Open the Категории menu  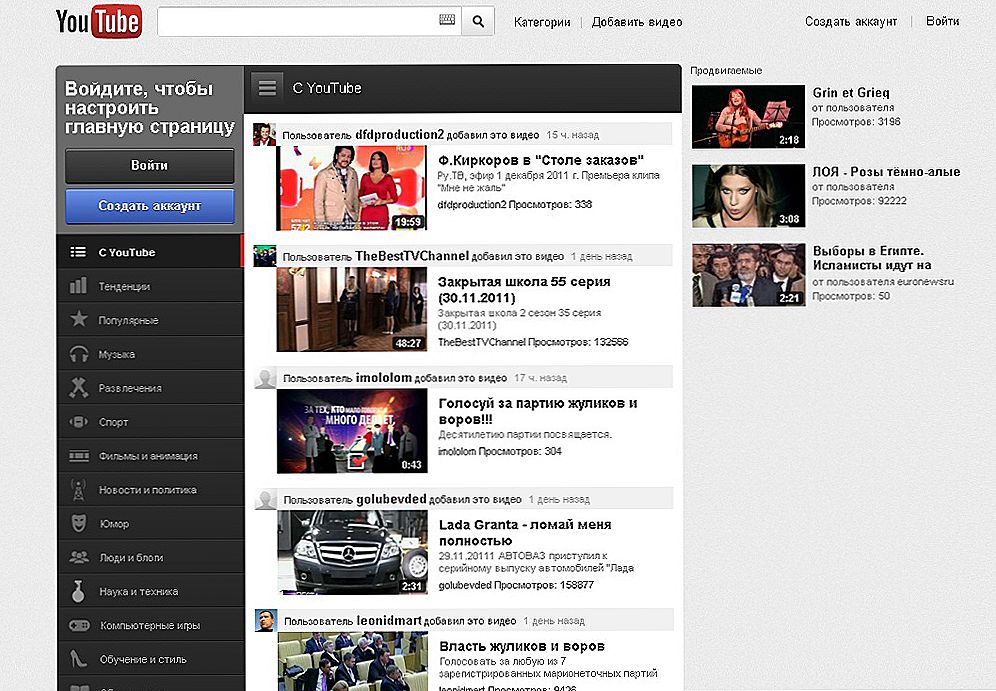[x=541, y=20]
